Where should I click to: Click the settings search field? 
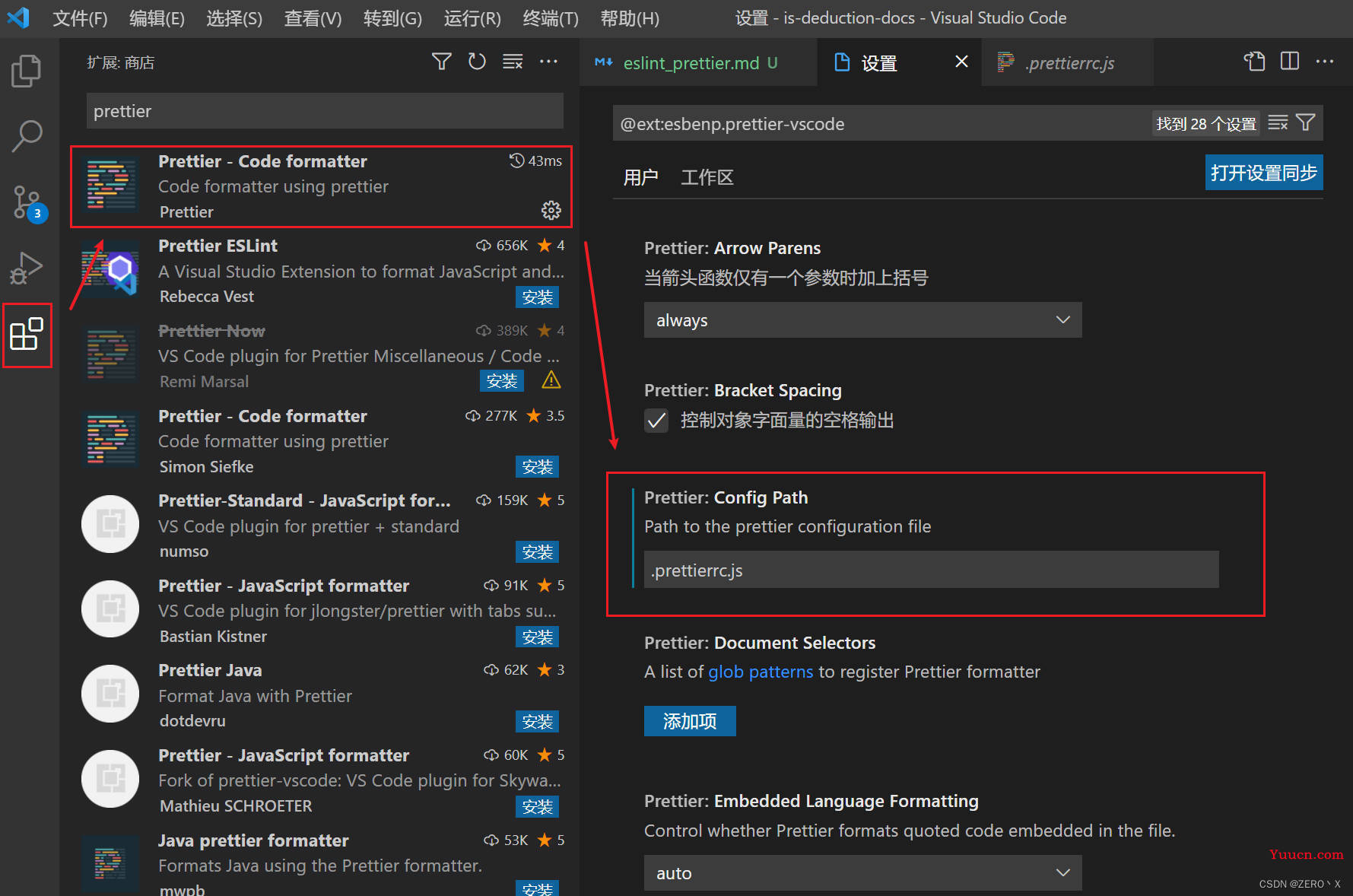click(x=882, y=123)
